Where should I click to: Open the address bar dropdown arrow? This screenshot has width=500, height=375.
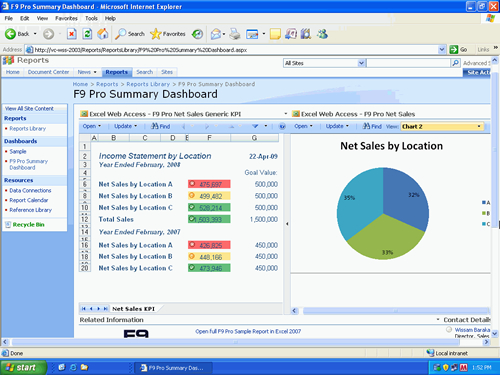[x=442, y=50]
